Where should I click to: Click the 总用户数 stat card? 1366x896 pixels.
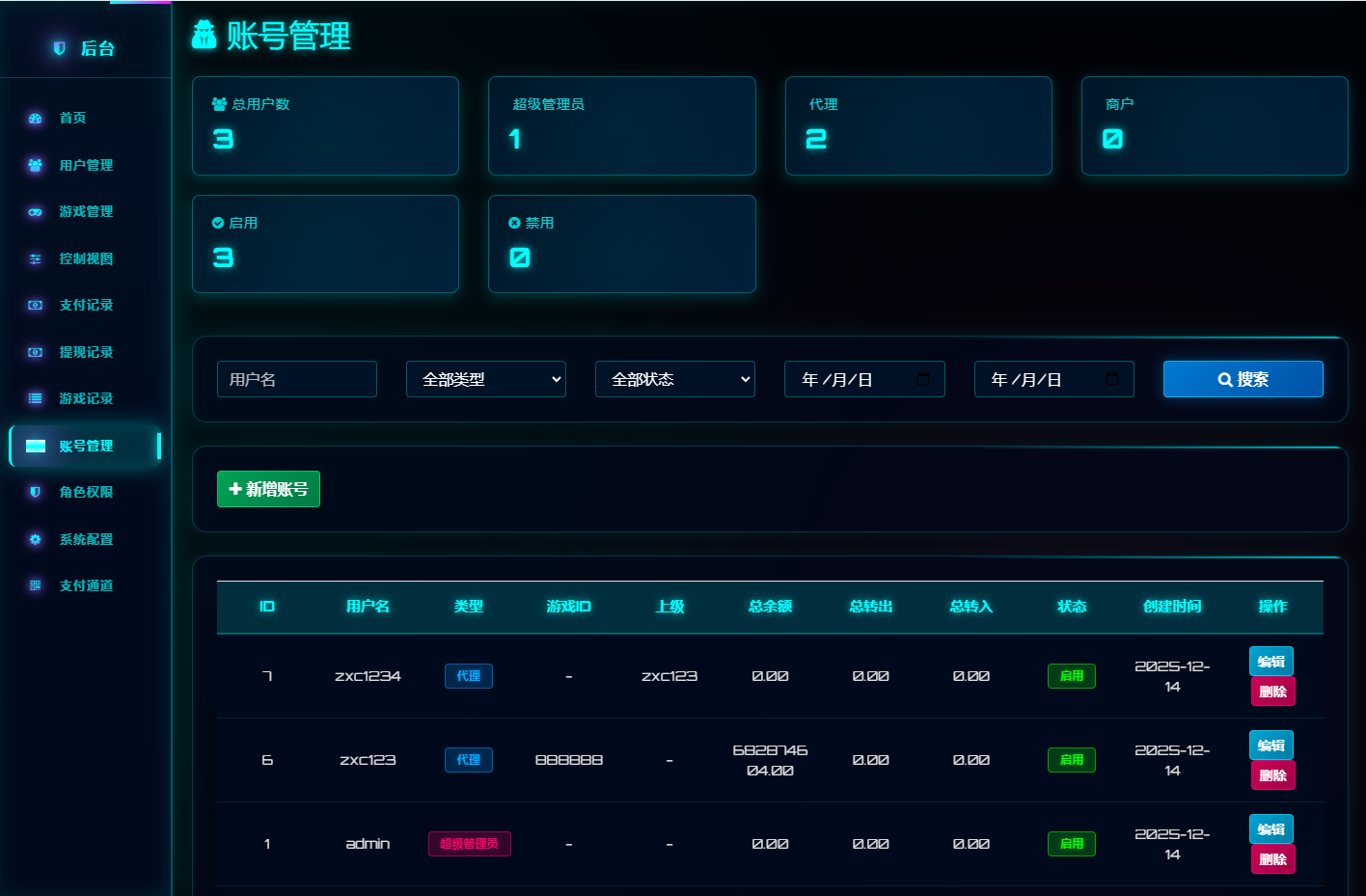[325, 125]
